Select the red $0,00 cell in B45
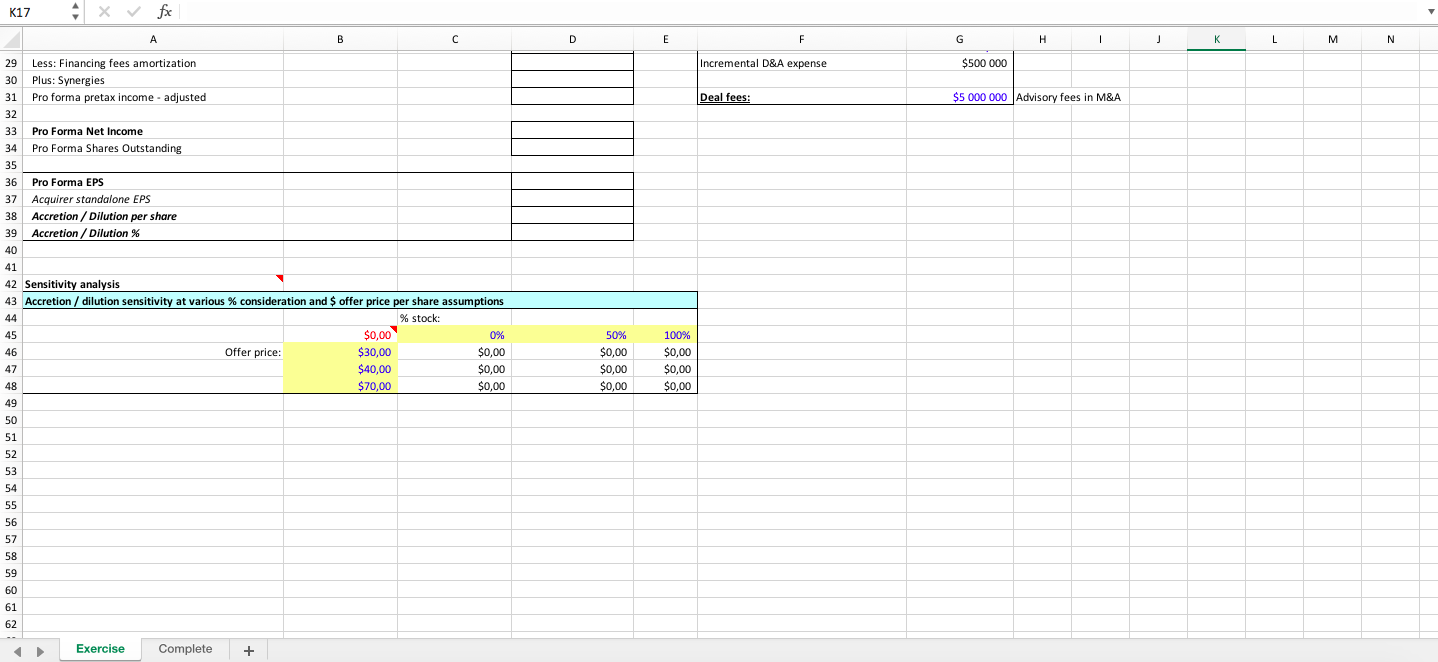Viewport: 1438px width, 662px height. point(340,335)
